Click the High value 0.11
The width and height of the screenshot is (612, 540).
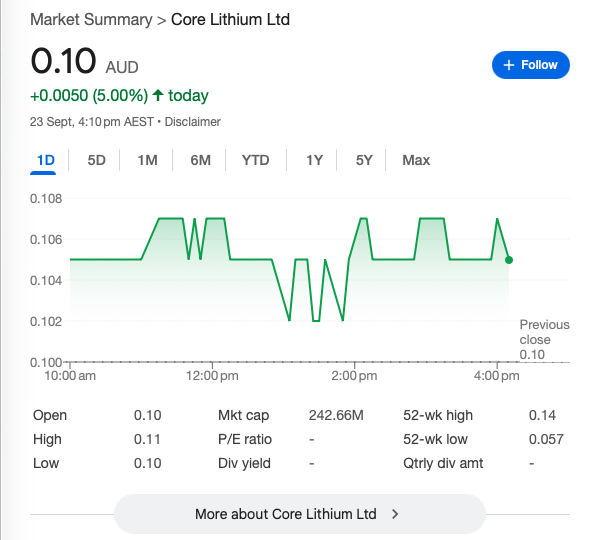[147, 439]
